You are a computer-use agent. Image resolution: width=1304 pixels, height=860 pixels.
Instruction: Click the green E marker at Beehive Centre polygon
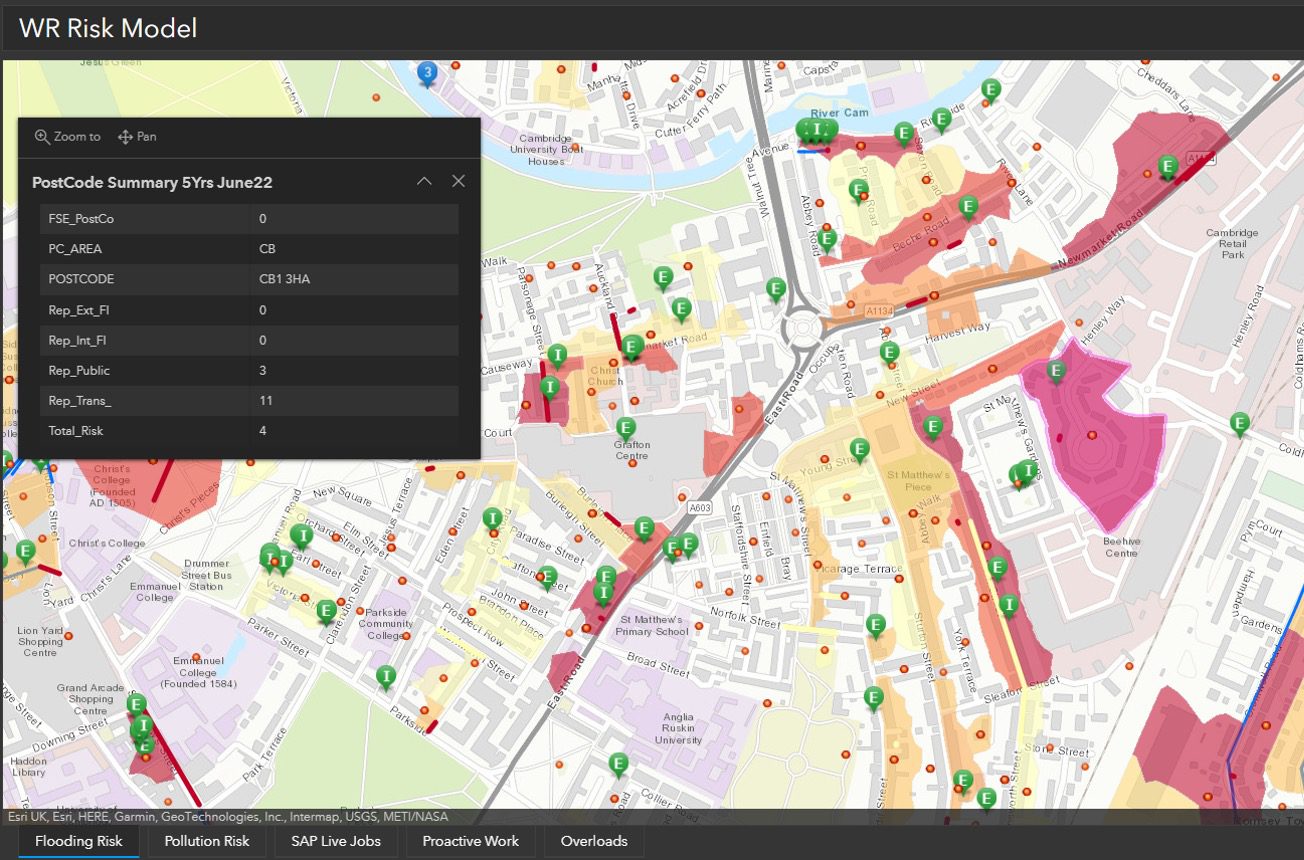point(1056,371)
